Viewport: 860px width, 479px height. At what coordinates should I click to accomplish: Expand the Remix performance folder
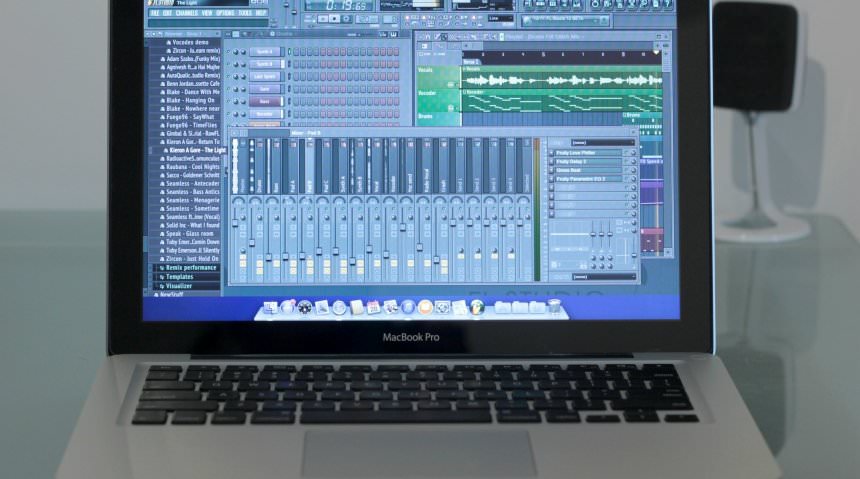pyautogui.click(x=191, y=267)
